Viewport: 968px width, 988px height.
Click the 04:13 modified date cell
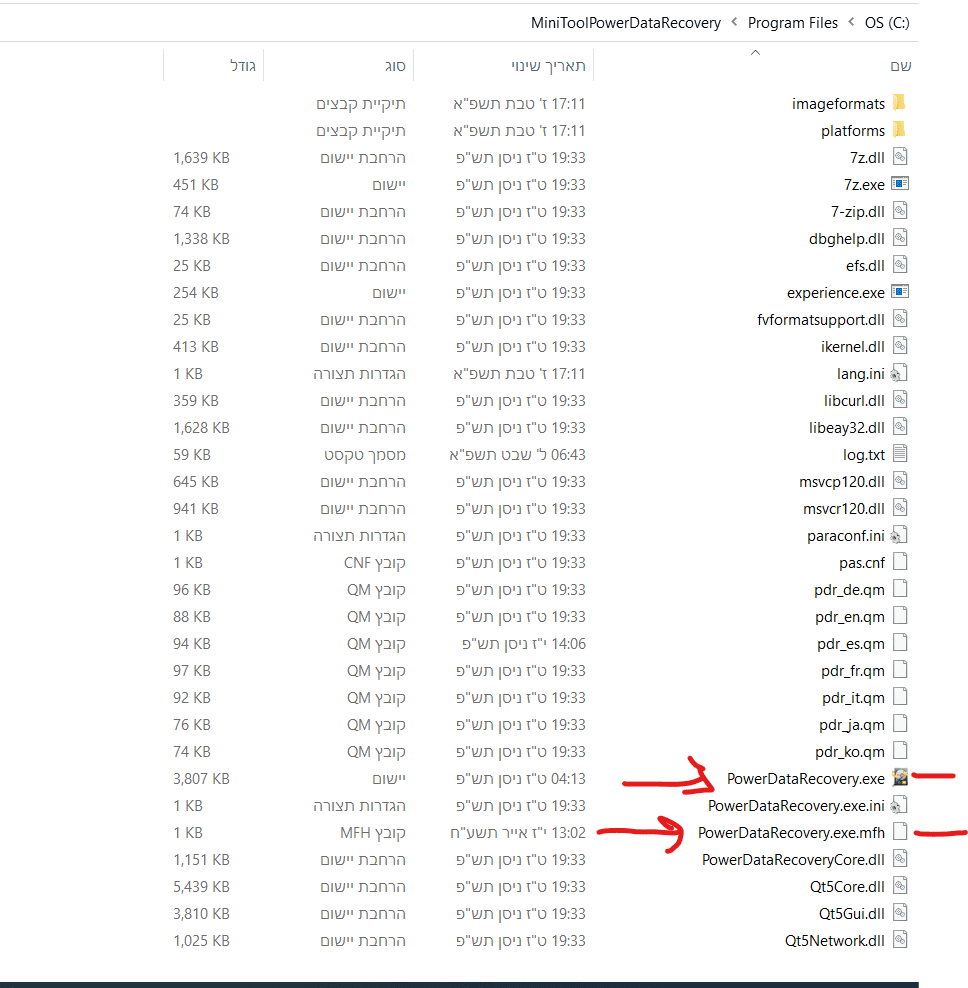point(521,779)
